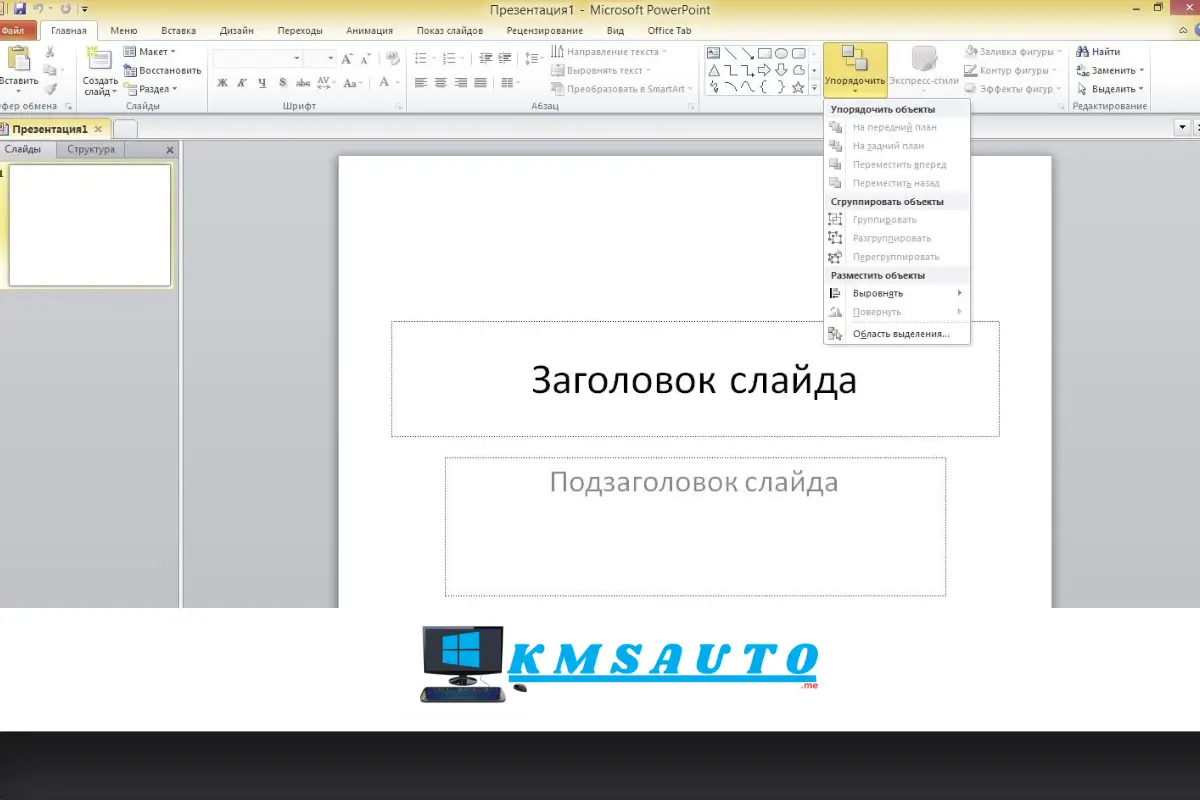The image size is (1200, 800).
Task: Click the Заголовок слайда title placeholder
Action: (694, 380)
